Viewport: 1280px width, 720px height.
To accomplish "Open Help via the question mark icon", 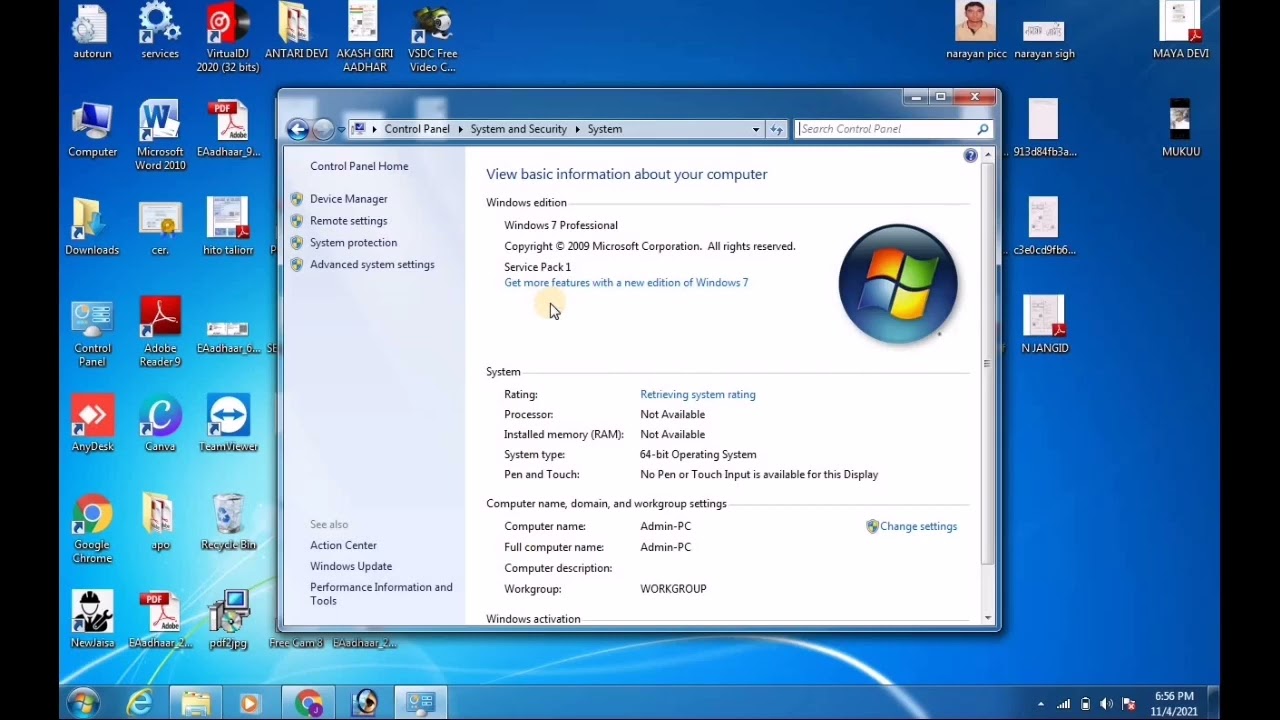I will 970,156.
